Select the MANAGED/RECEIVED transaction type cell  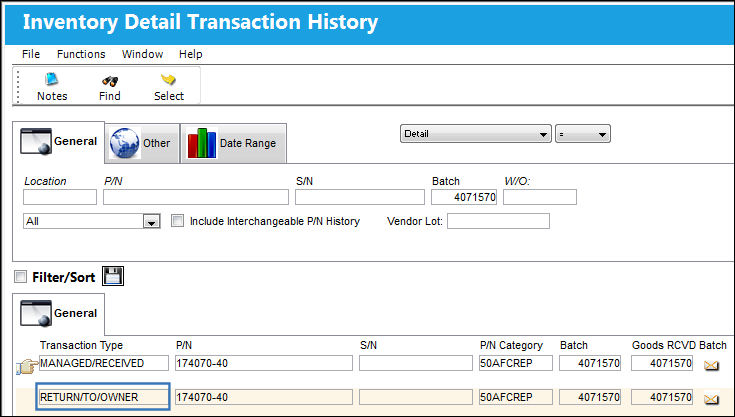[x=104, y=363]
